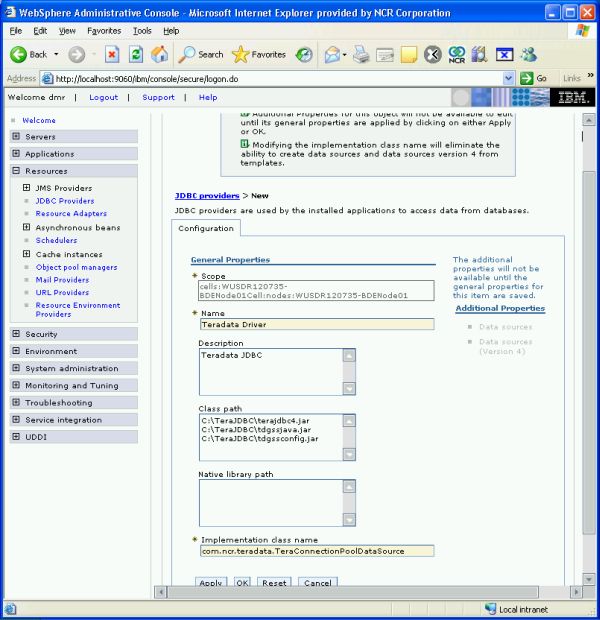Viewport: 600px width, 620px height.
Task: Open the File menu
Action: coord(16,31)
